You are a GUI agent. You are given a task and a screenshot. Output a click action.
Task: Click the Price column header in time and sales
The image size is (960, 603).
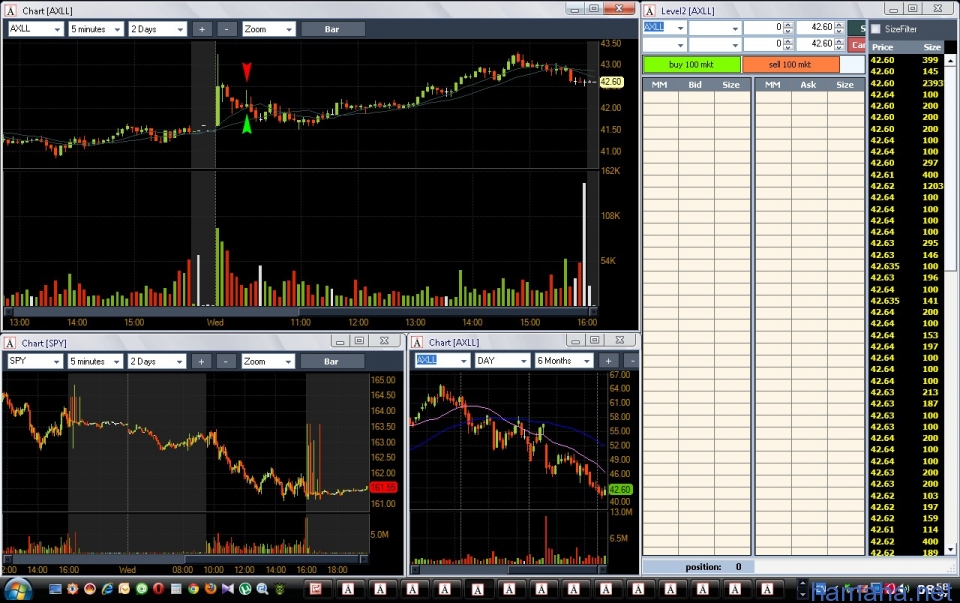click(883, 47)
